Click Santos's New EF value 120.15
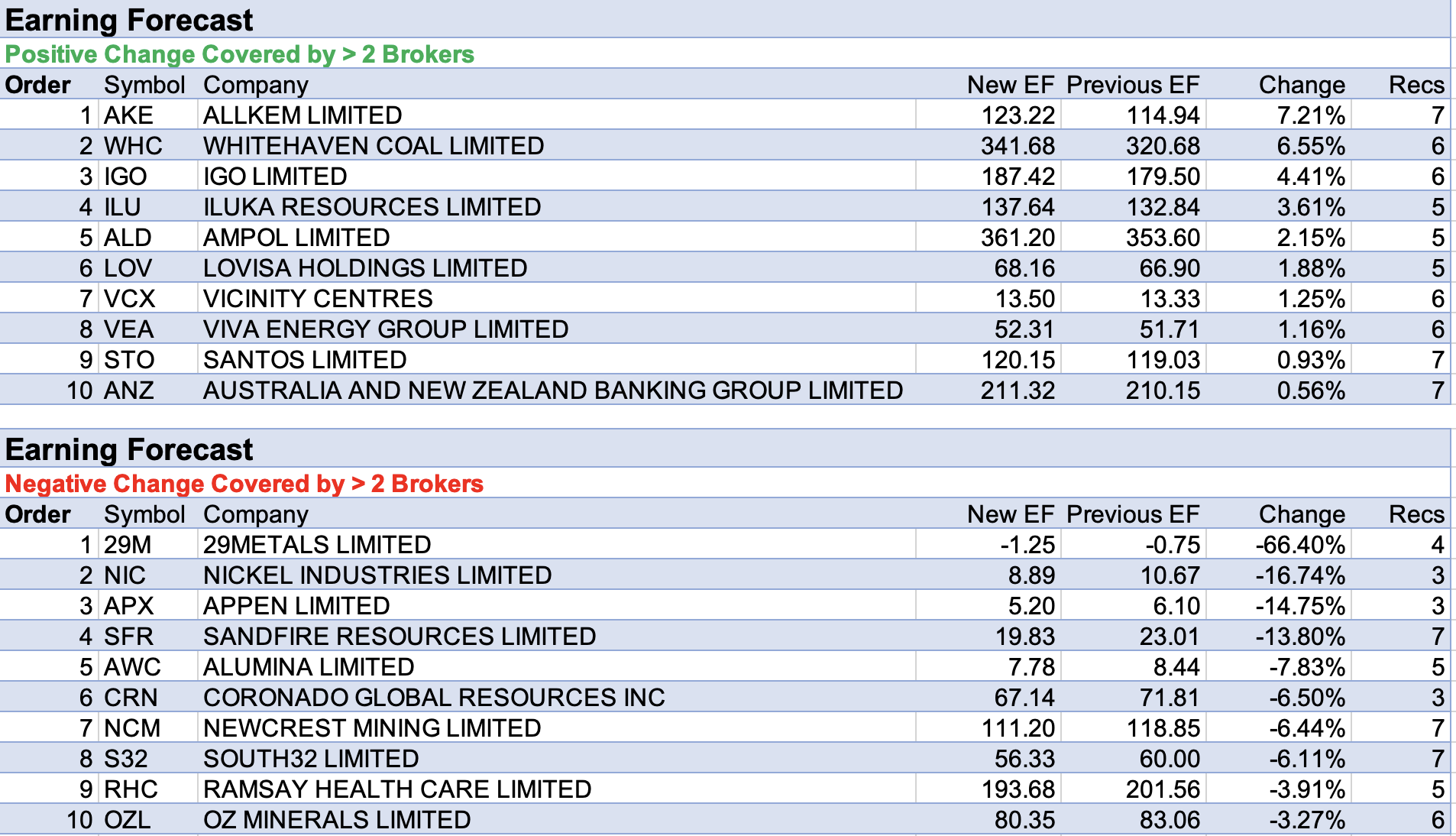 point(1017,360)
